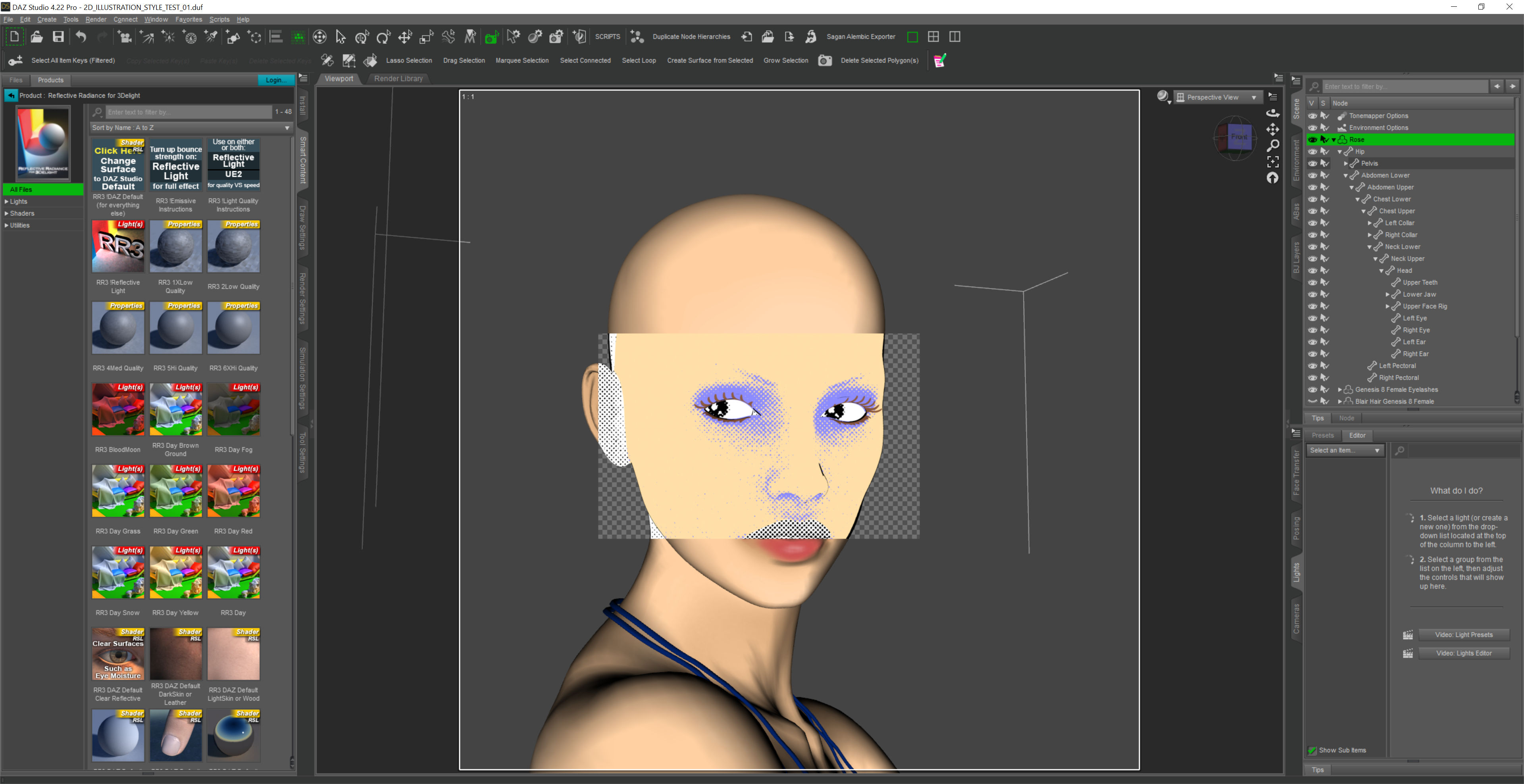This screenshot has height=784, width=1524.
Task: Click the four-pane viewport layout icon
Action: pyautogui.click(x=933, y=37)
